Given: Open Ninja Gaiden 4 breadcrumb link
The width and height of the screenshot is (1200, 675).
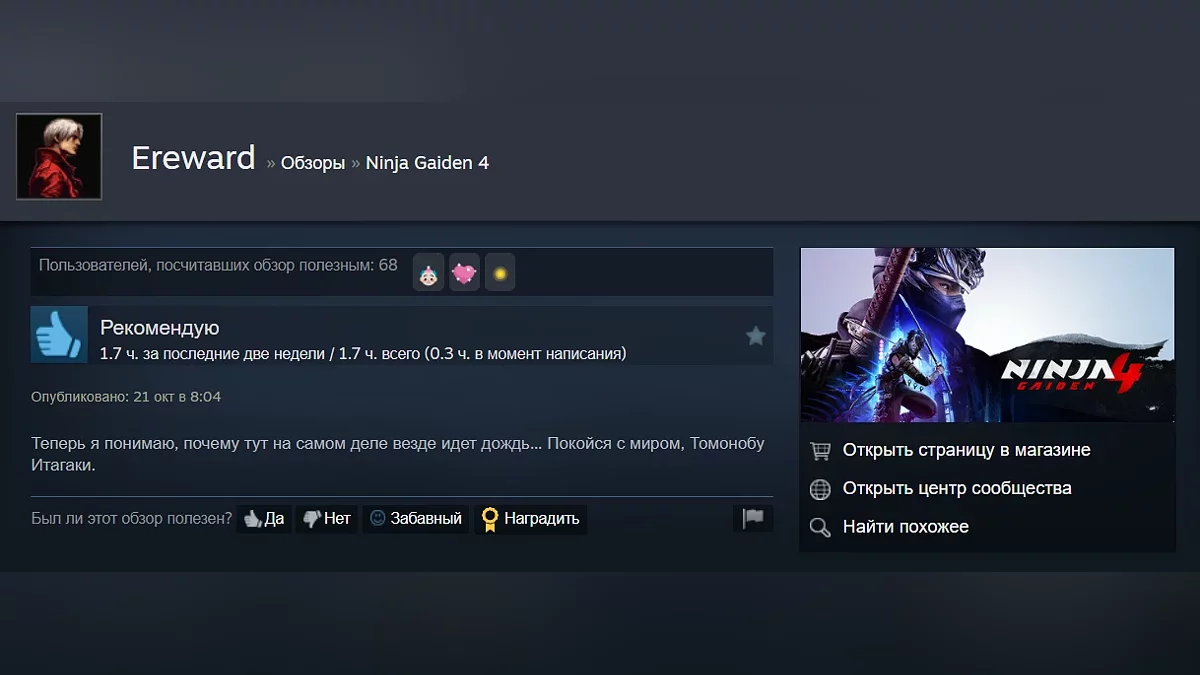Looking at the screenshot, I should (427, 162).
